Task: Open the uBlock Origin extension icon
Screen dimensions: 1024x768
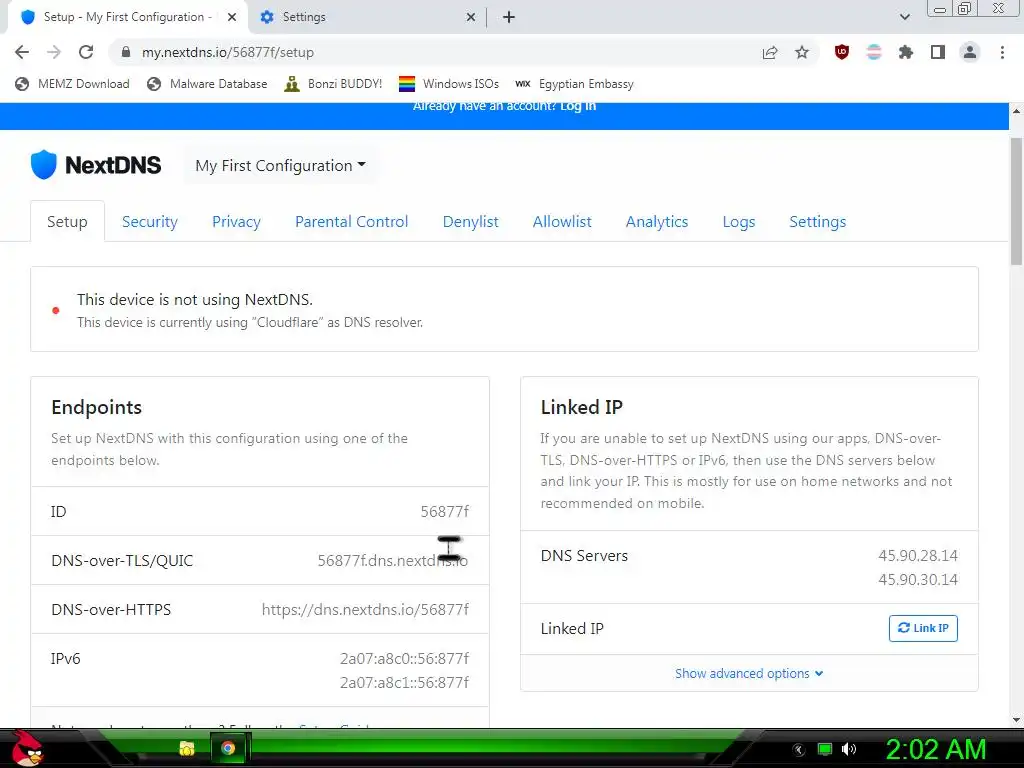Action: tap(842, 52)
